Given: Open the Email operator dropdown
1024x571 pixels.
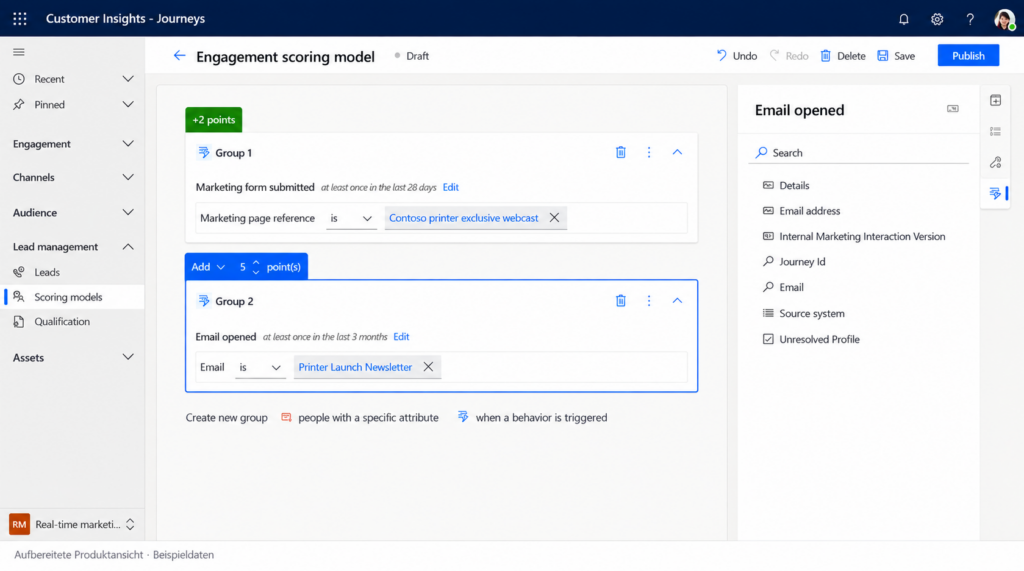Looking at the screenshot, I should click(x=260, y=367).
